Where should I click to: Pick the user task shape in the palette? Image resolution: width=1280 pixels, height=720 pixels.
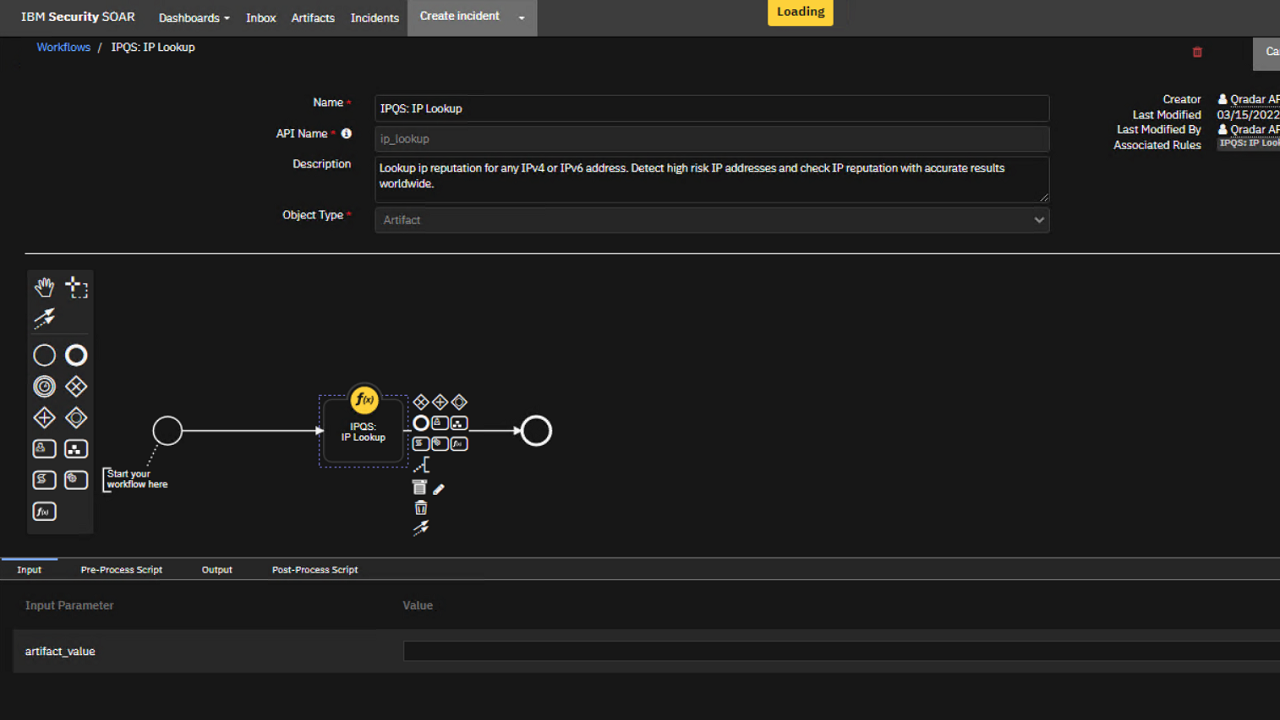(x=44, y=449)
